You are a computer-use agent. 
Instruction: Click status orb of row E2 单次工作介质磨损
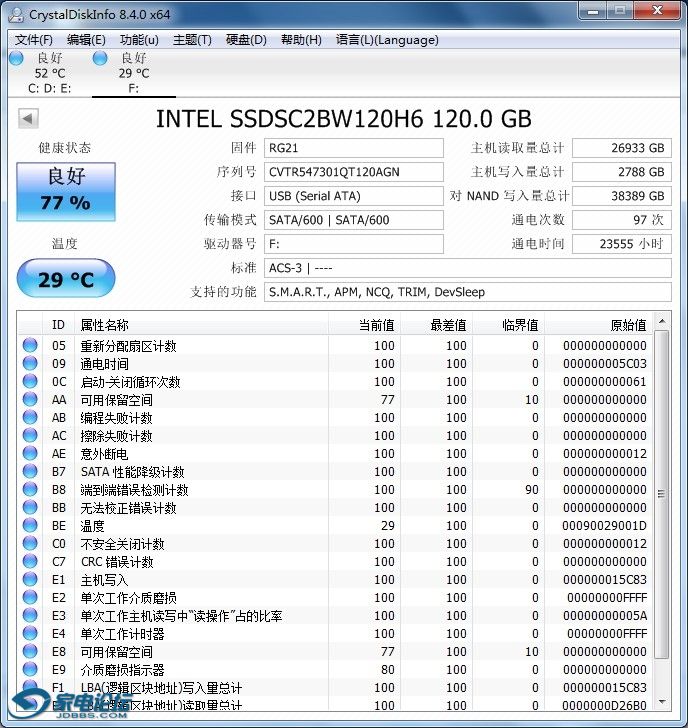pos(30,598)
